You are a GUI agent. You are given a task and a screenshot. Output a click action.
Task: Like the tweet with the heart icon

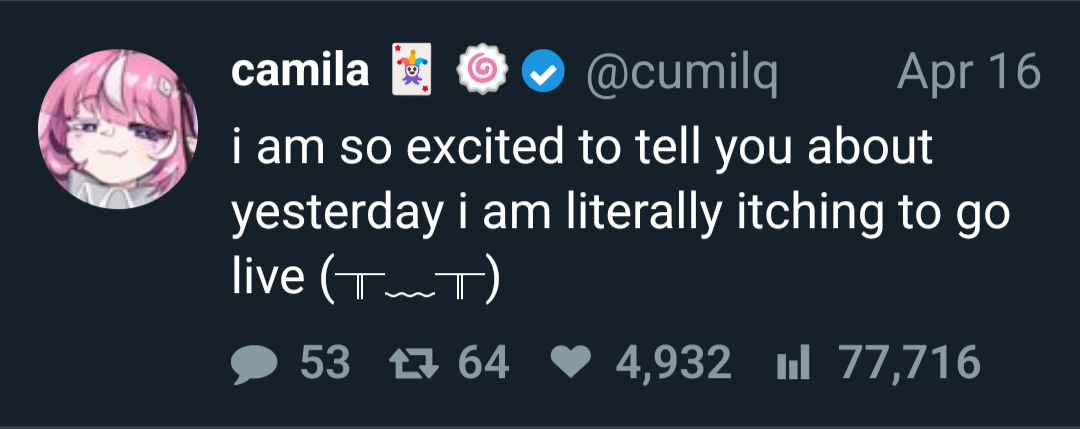(x=570, y=363)
